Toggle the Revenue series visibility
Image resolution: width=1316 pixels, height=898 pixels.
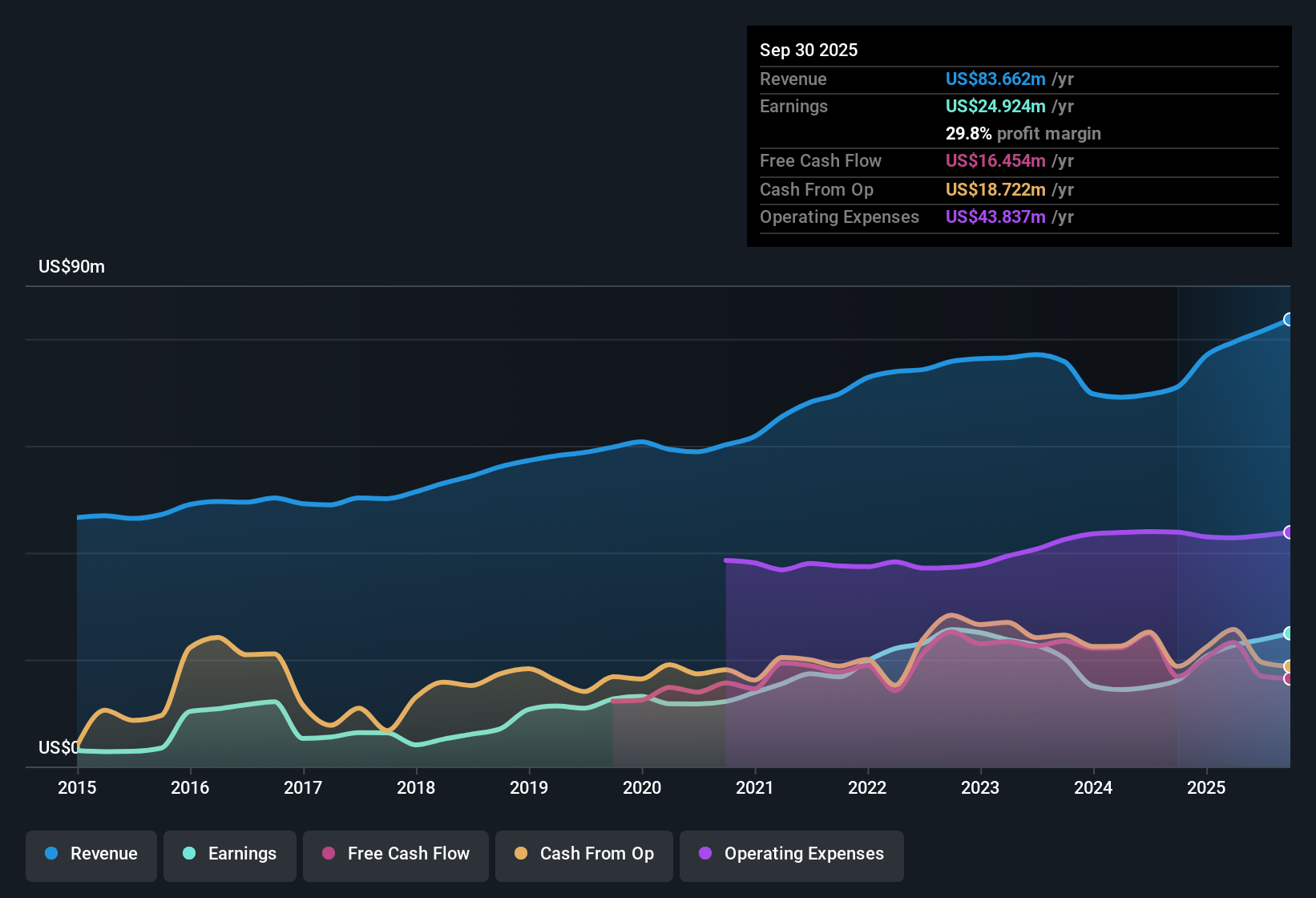pos(91,854)
